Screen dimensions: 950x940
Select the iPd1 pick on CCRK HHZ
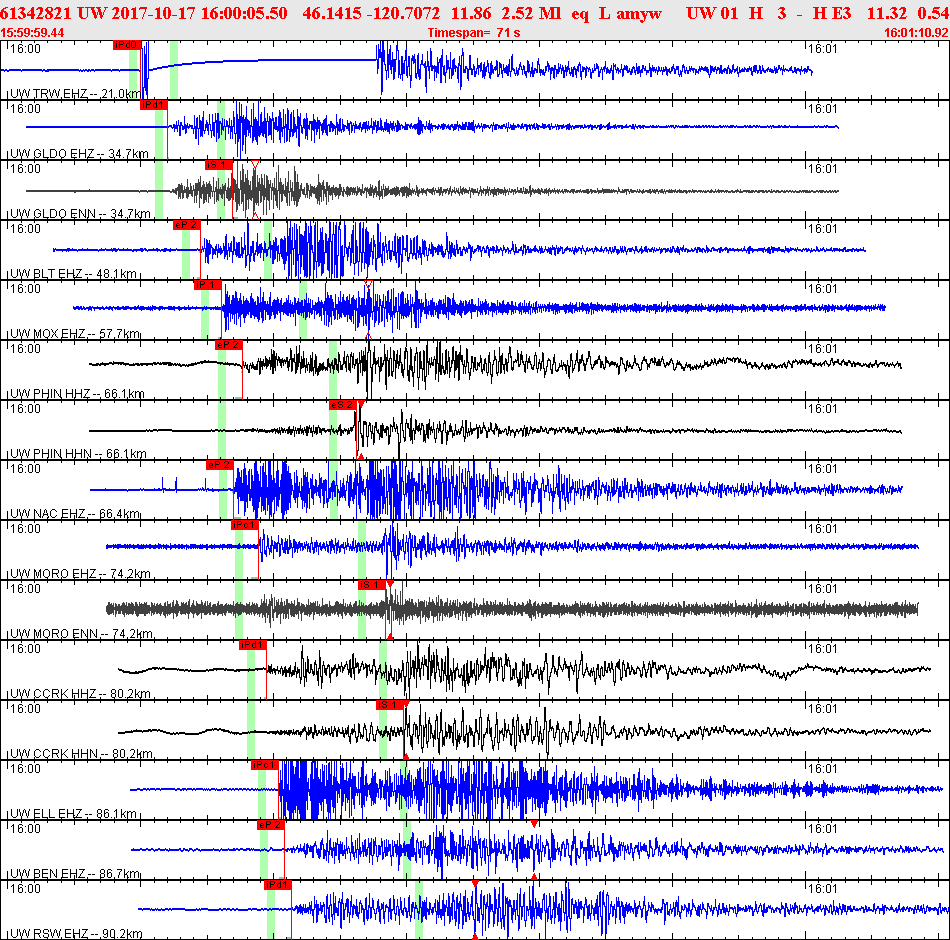tap(252, 645)
